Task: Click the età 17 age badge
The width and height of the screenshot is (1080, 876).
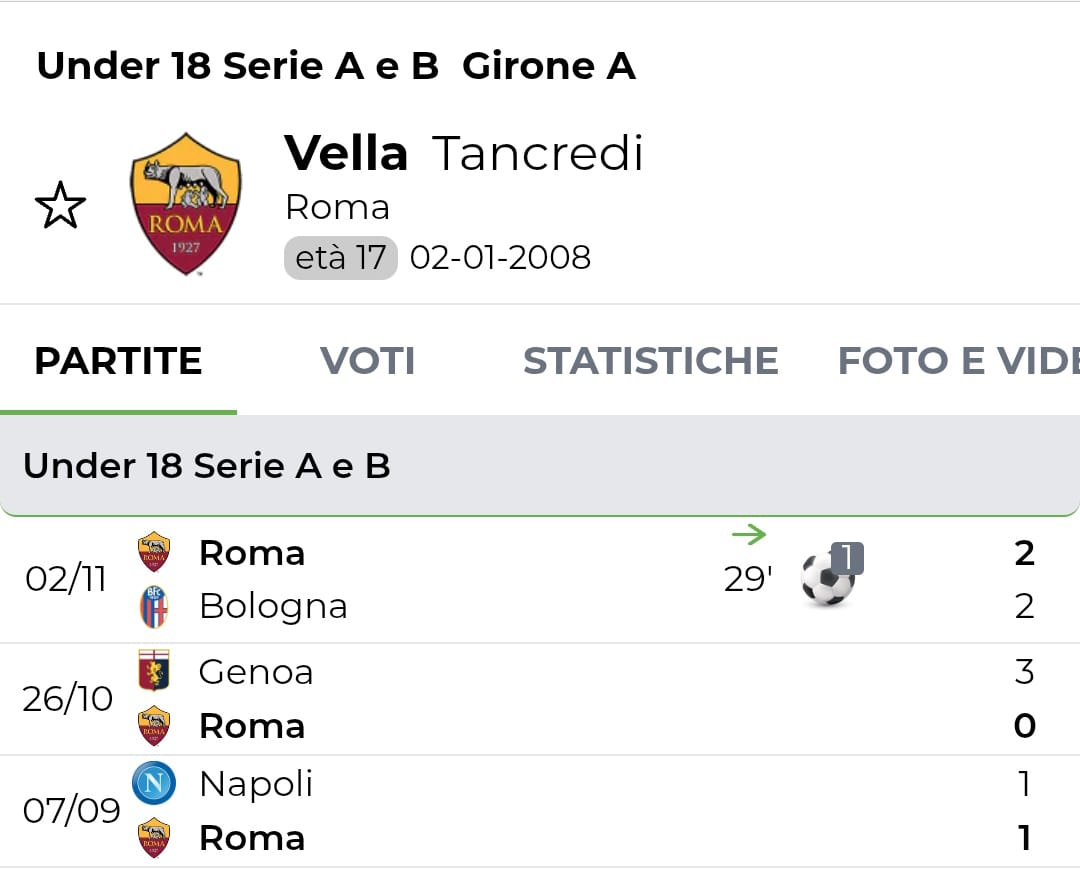Action: (340, 258)
